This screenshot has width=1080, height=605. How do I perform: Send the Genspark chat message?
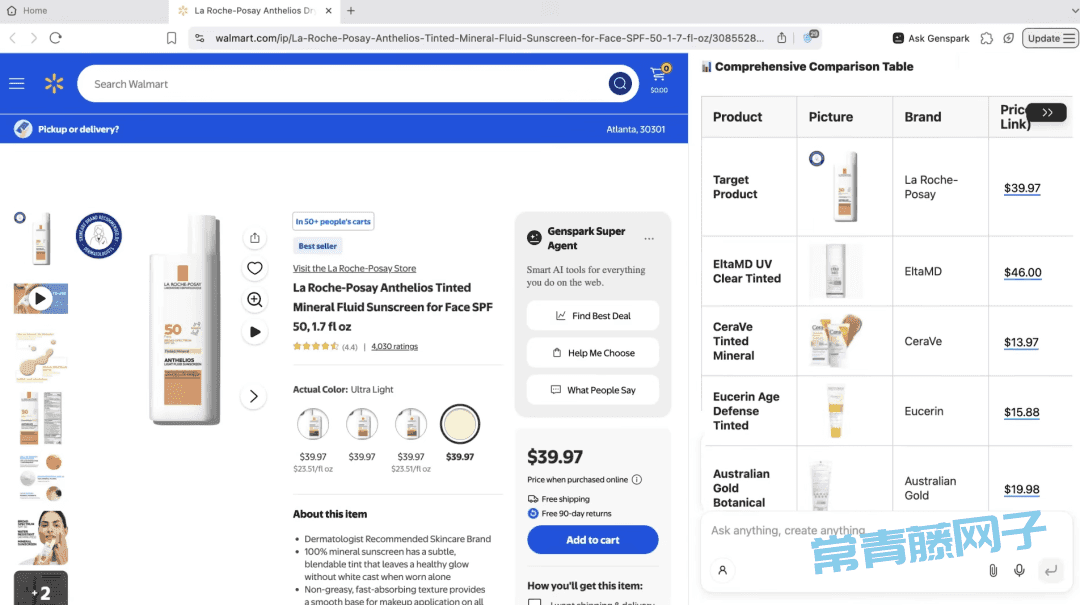[1050, 571]
